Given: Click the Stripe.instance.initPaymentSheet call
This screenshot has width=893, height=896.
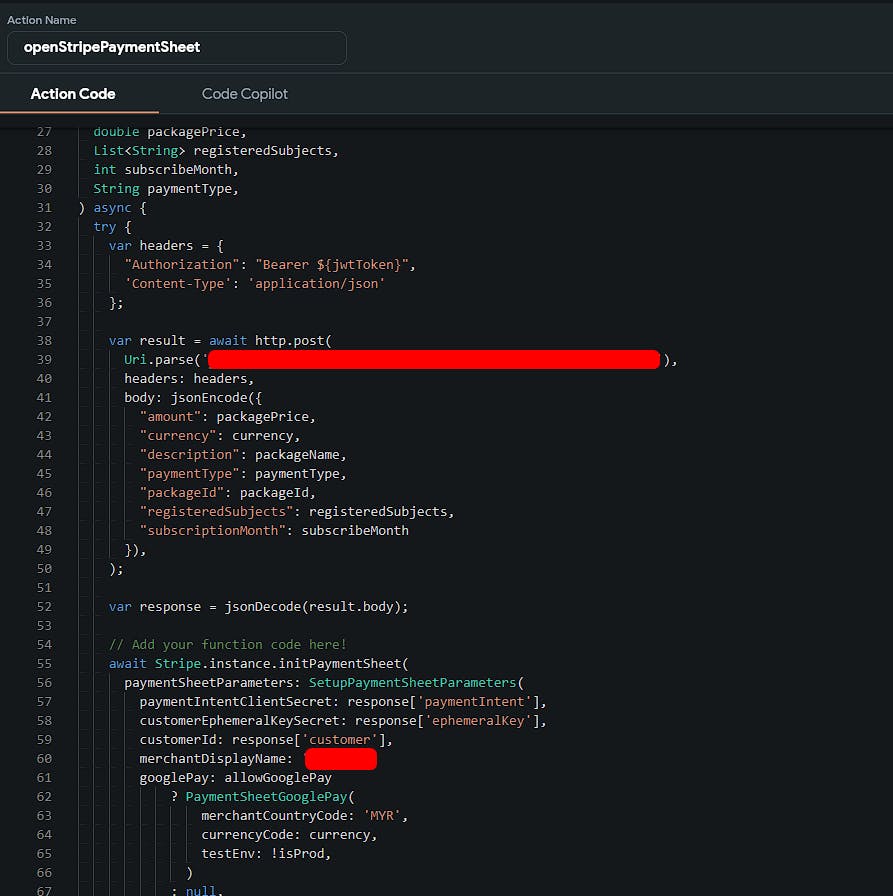Looking at the screenshot, I should pyautogui.click(x=280, y=664).
